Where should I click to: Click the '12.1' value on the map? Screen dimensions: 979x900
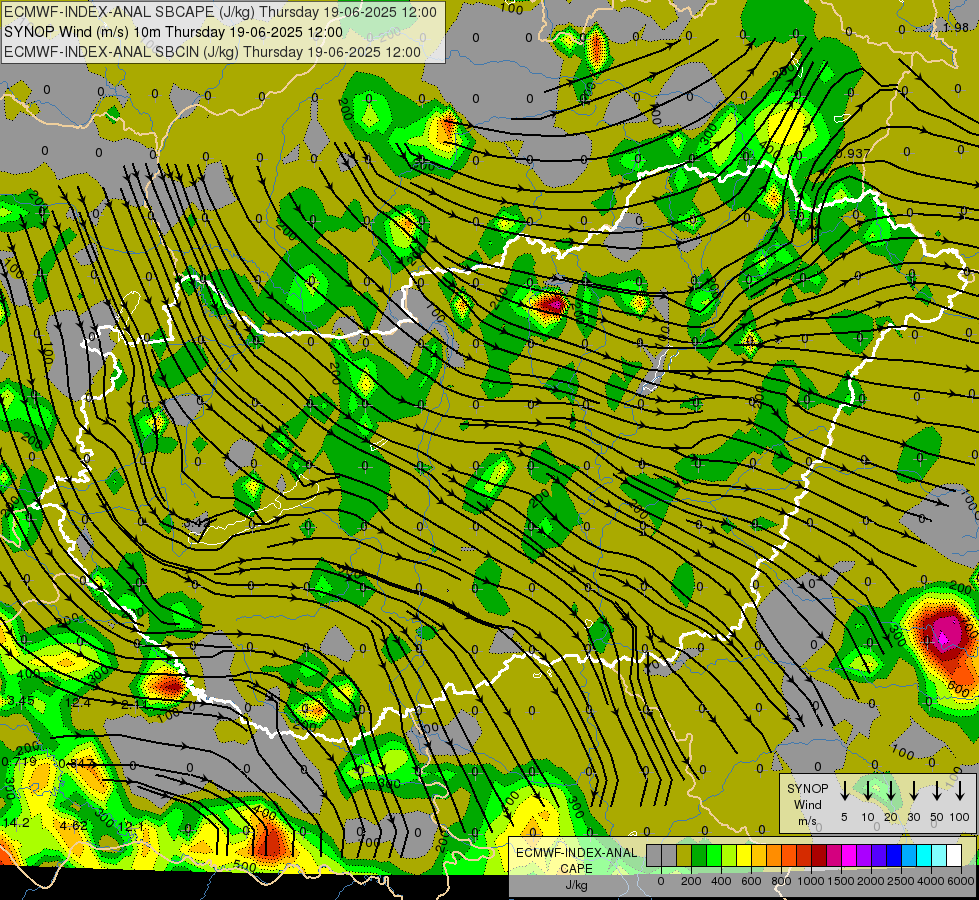coord(130,827)
